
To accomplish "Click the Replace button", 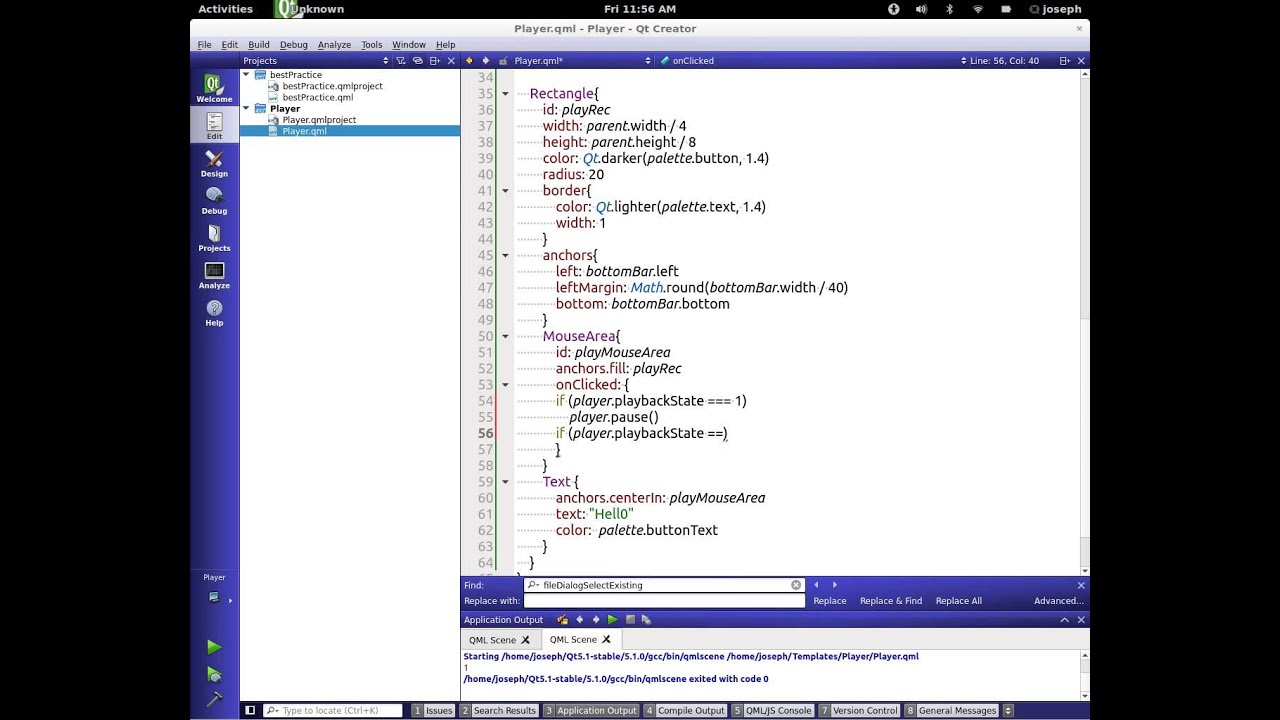I will point(830,601).
